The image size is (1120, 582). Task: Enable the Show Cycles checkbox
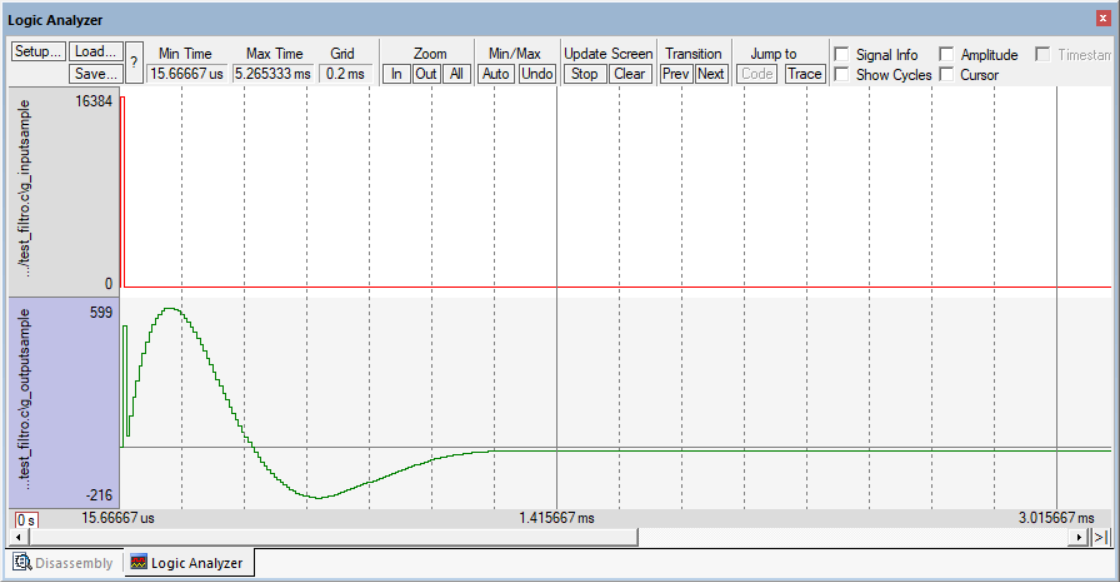tap(842, 74)
